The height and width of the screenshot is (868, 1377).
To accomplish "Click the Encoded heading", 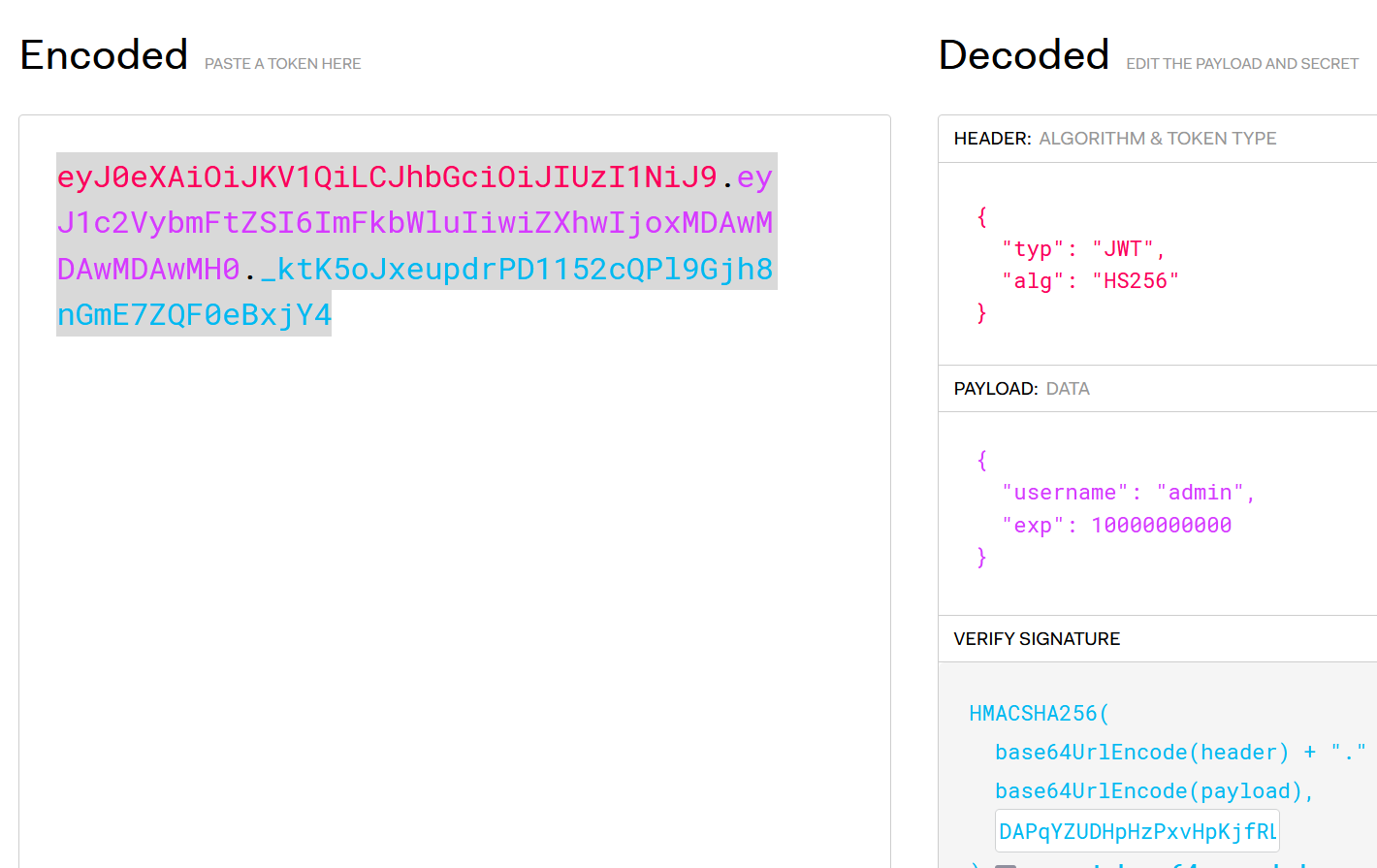I will (x=104, y=55).
